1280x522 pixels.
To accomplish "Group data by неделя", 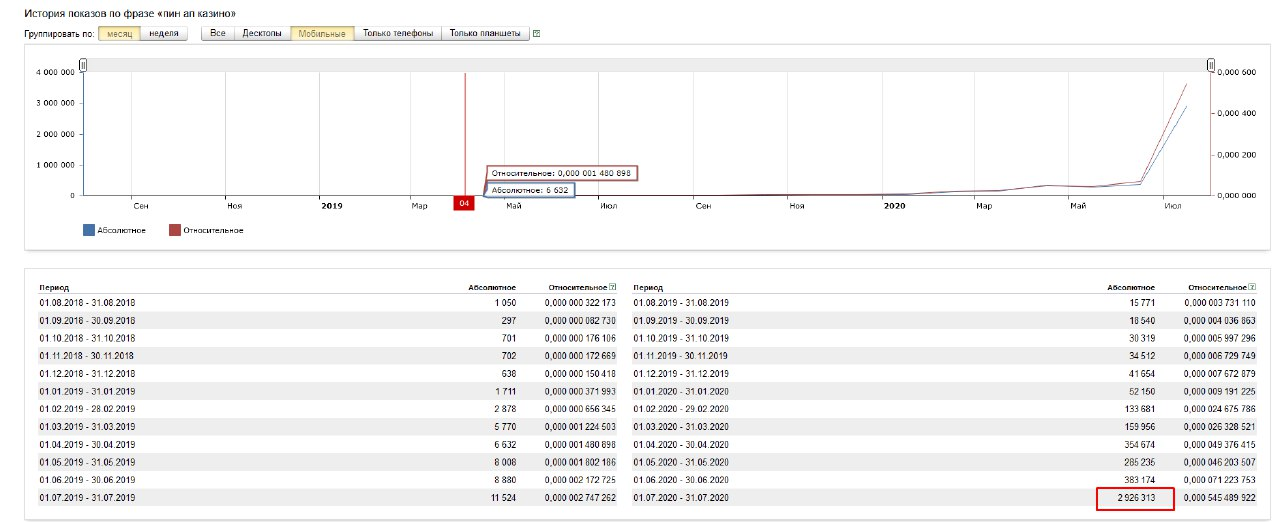I will coord(164,33).
